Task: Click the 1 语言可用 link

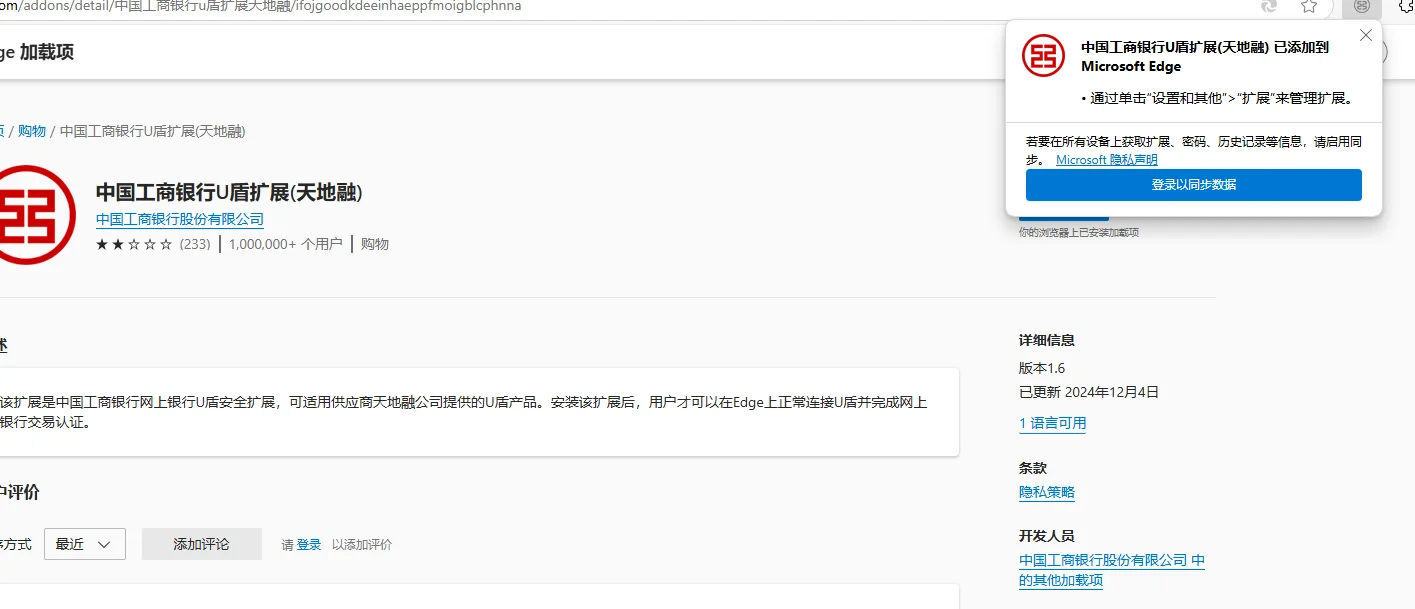Action: tap(1052, 424)
